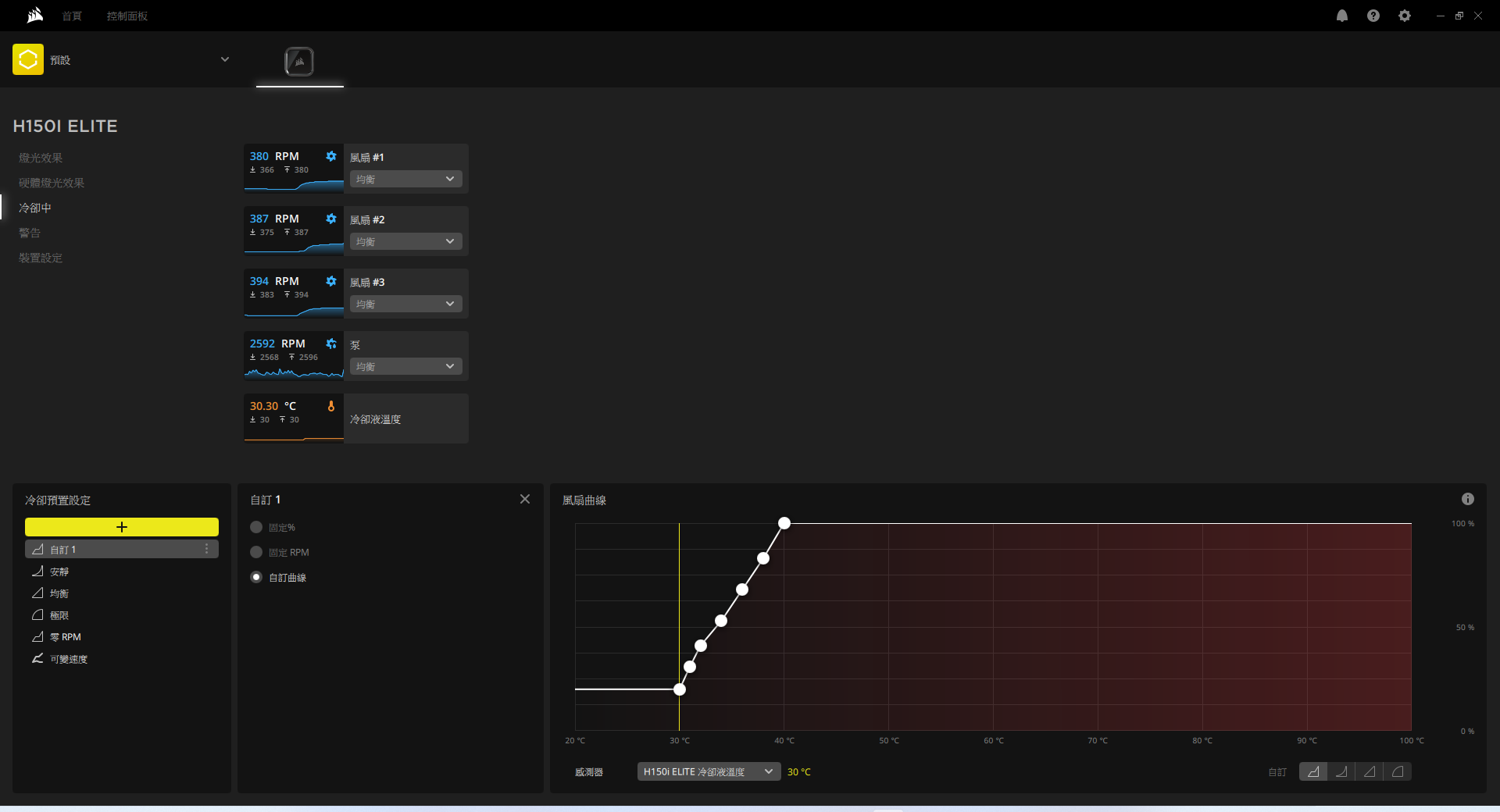
Task: Open gear settings for the pump sensor
Action: (x=331, y=344)
